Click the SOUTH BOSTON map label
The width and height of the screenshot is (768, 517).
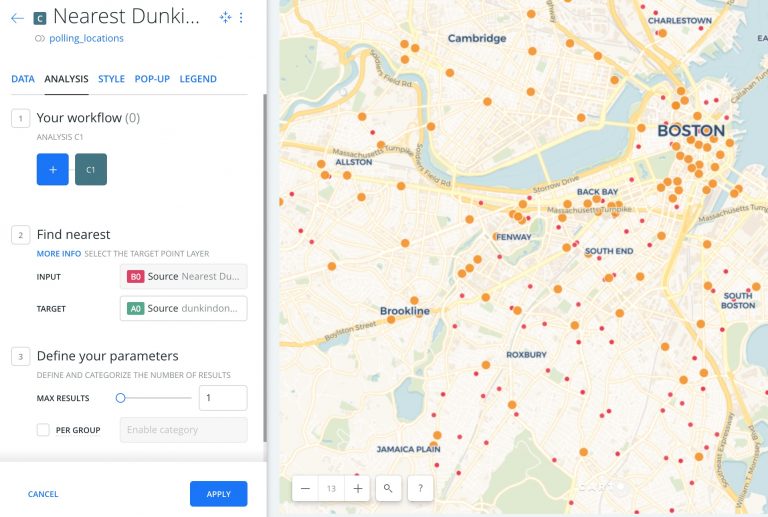pos(738,301)
